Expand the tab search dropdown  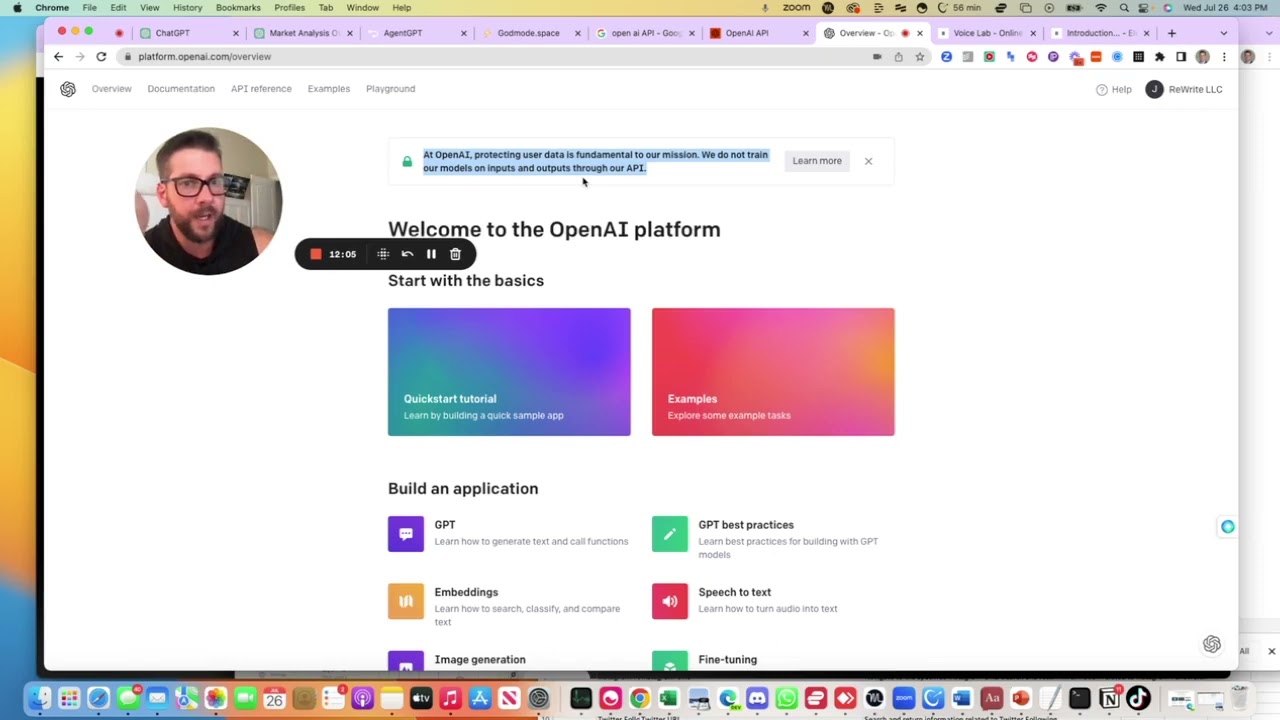[x=1224, y=33]
